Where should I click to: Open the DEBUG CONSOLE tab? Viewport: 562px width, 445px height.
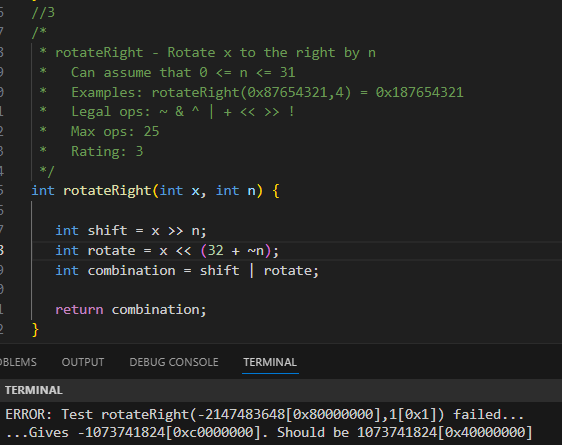coord(174,362)
